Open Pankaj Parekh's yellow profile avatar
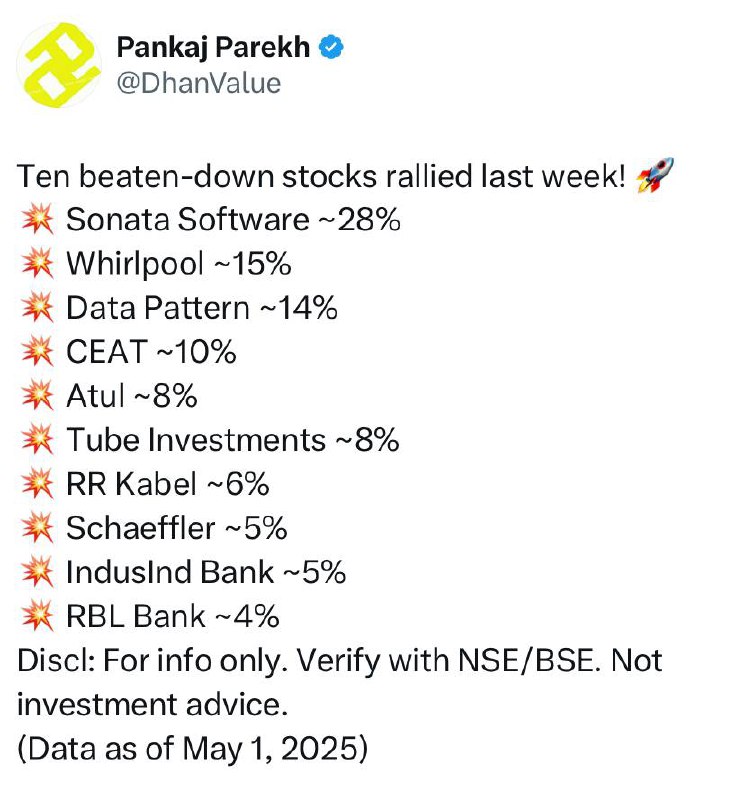Screen dimensions: 745x800 [x=59, y=65]
